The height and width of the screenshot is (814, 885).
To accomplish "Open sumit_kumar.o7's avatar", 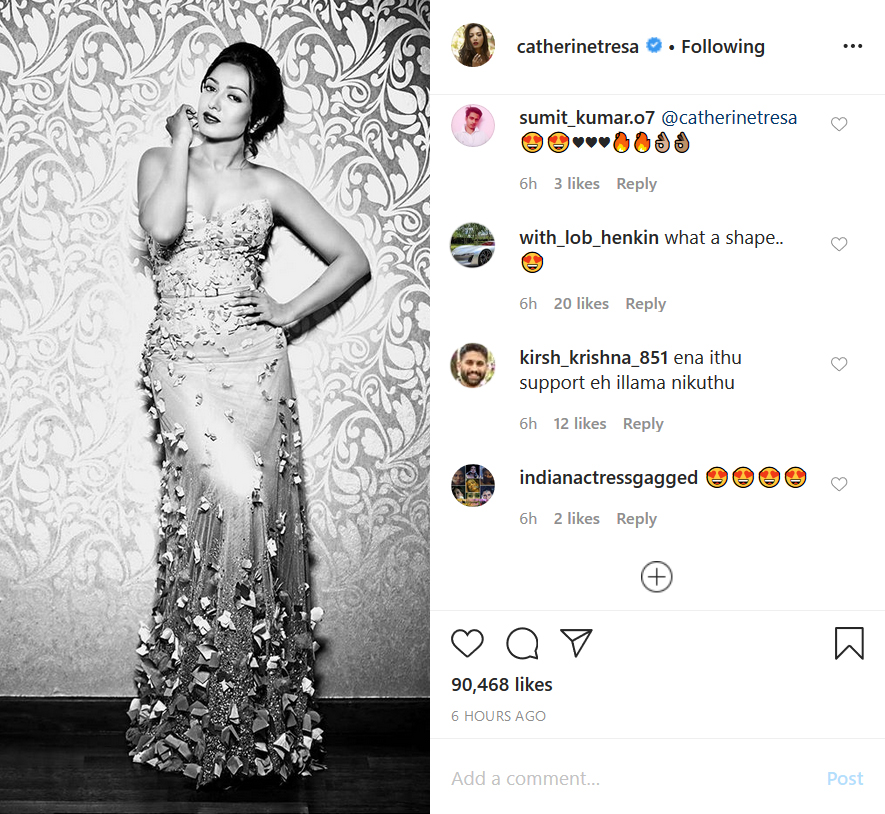I will point(473,126).
